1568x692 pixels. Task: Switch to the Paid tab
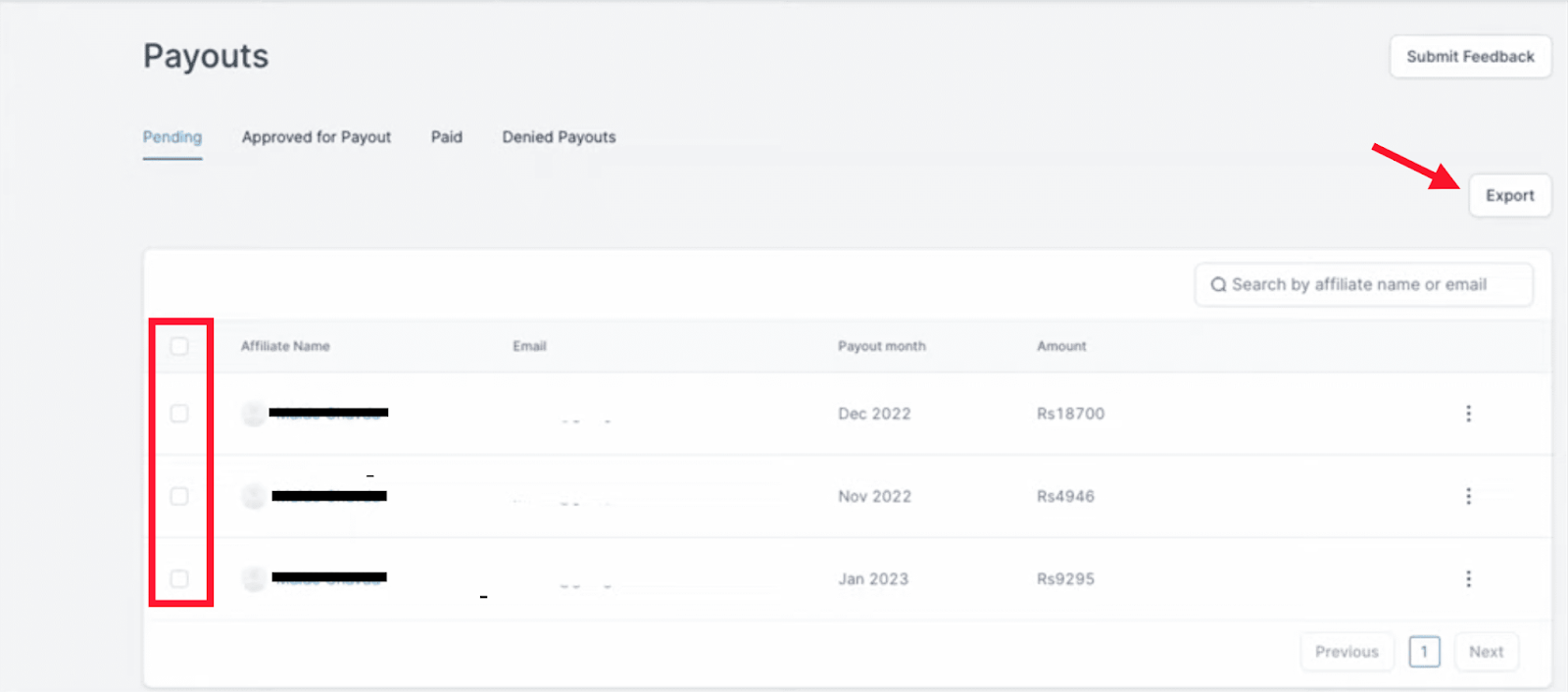click(447, 137)
